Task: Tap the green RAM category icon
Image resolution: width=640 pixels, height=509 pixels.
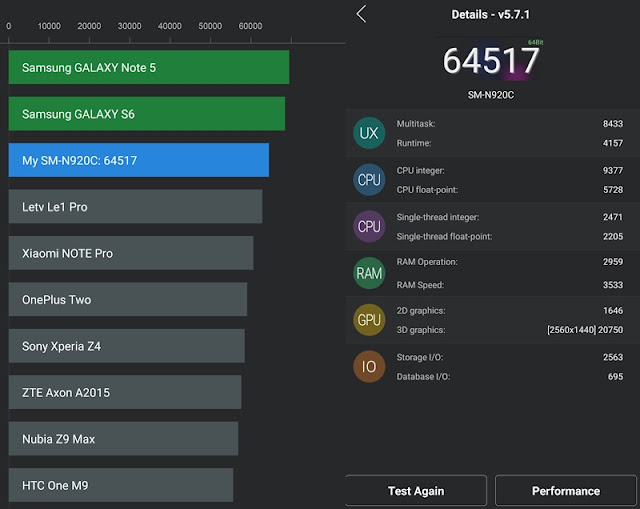Action: pos(369,273)
